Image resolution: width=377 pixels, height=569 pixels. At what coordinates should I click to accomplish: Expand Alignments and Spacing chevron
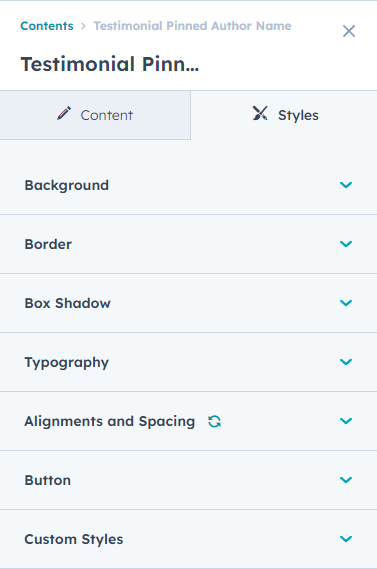(x=346, y=421)
